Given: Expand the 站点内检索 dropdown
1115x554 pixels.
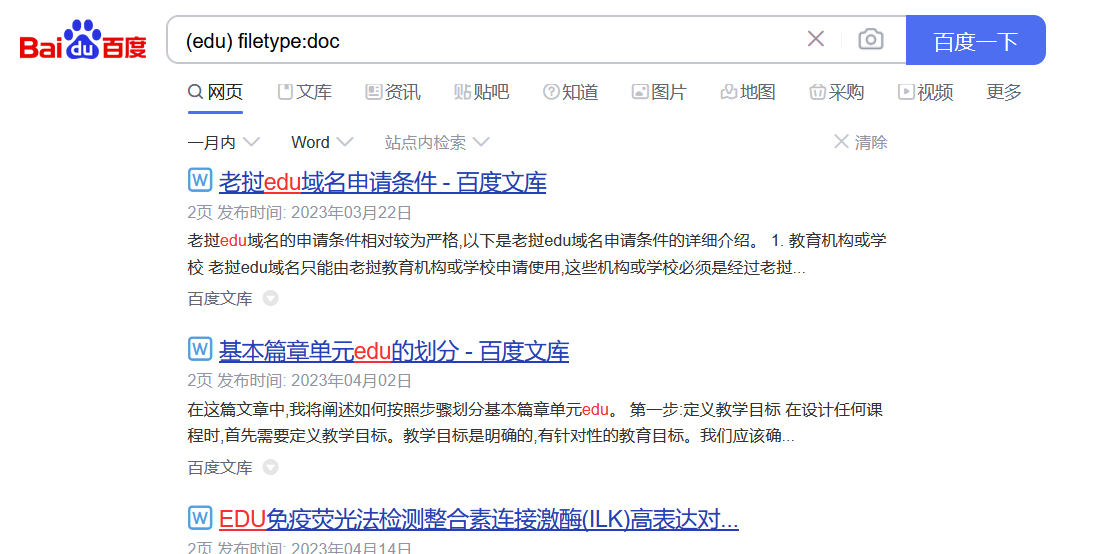Looking at the screenshot, I should tap(437, 142).
